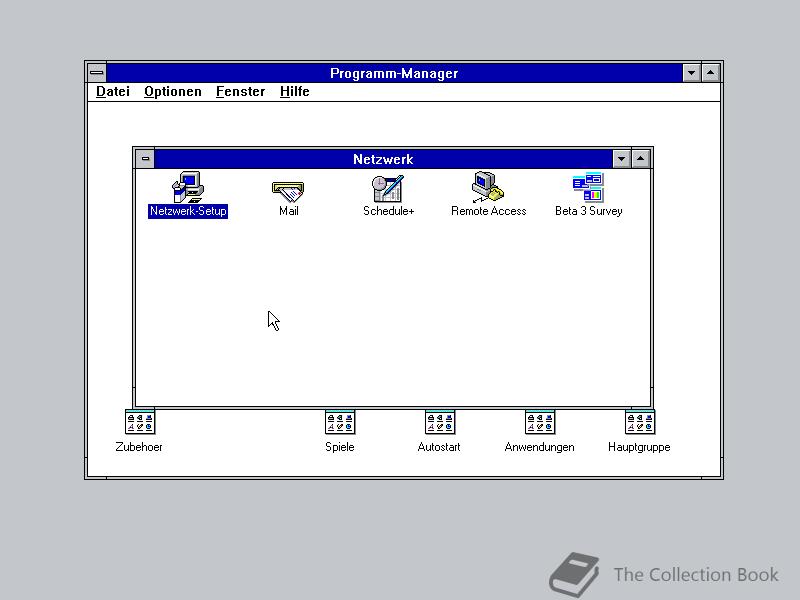Select the Netzwerk-Setup program icon
Viewport: 800px width, 600px height.
click(x=188, y=187)
